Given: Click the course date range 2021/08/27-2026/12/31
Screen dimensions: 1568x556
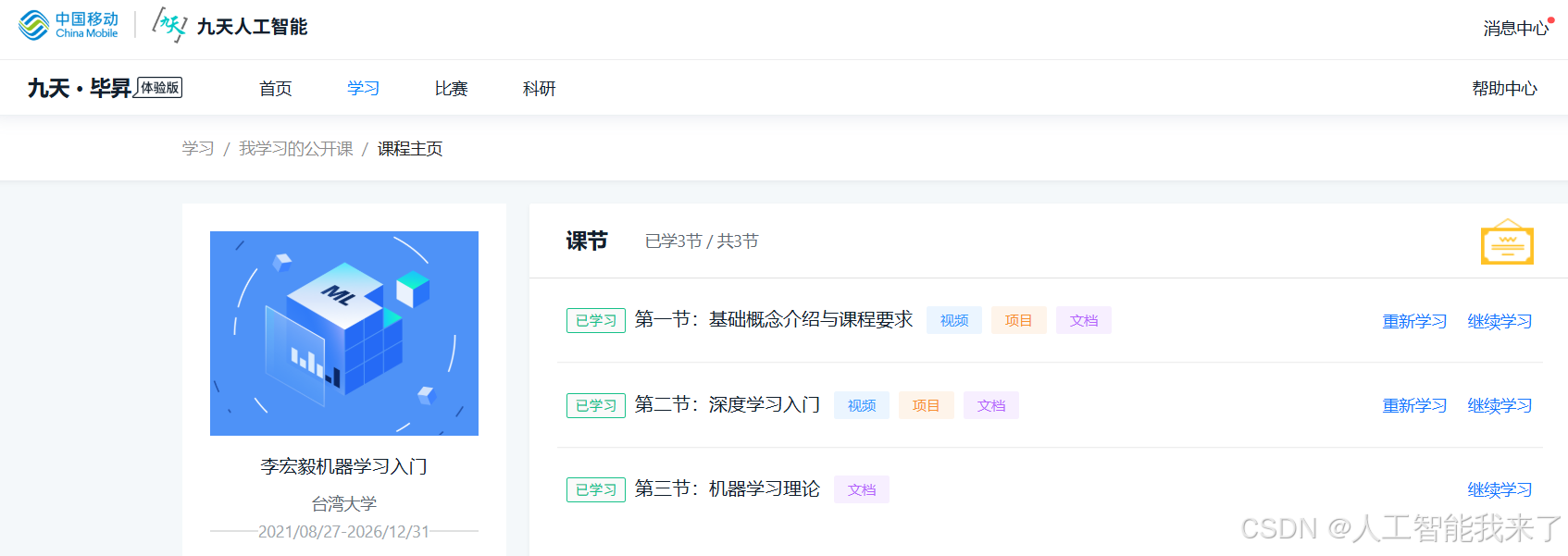Looking at the screenshot, I should [x=344, y=531].
